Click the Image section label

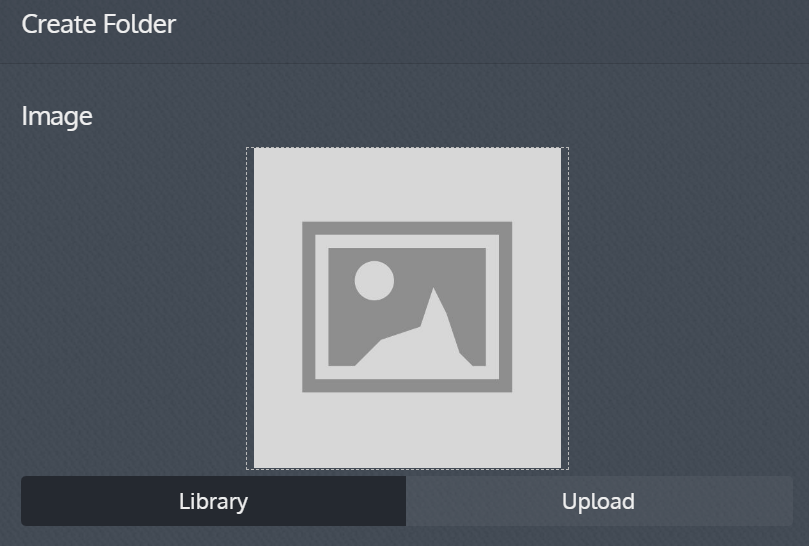coord(57,117)
